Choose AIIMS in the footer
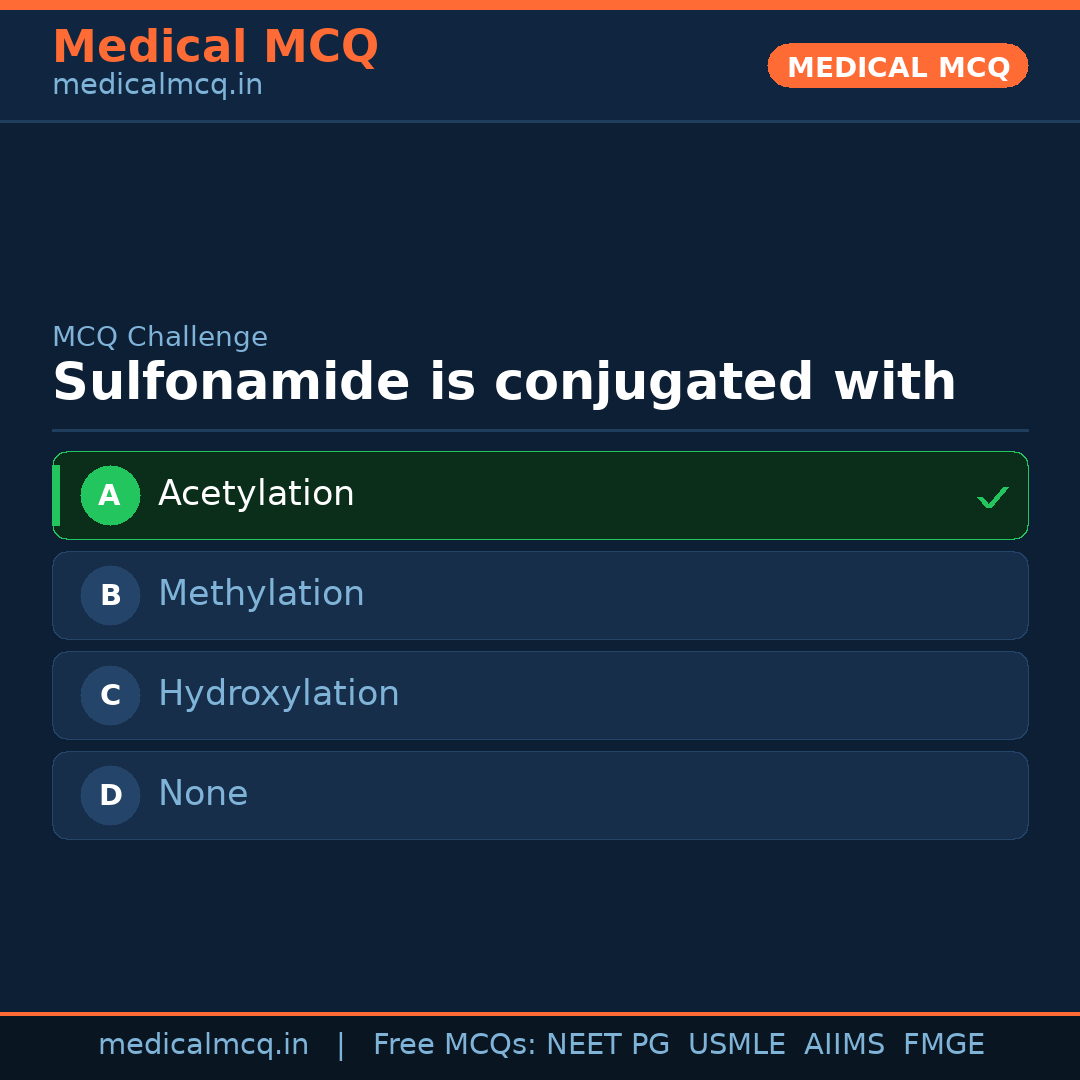1080x1080 pixels. coord(844,1045)
